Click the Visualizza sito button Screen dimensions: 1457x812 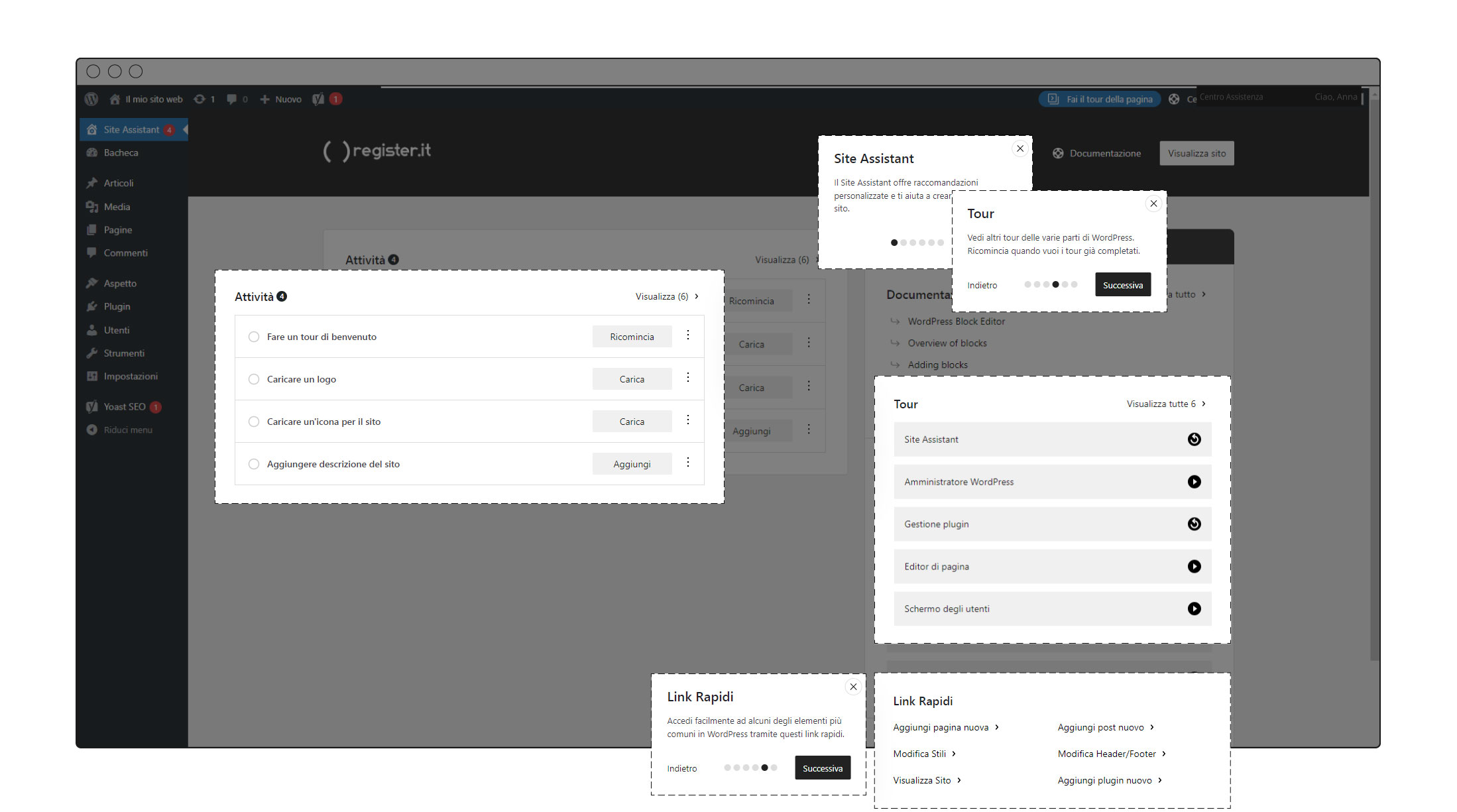click(x=1196, y=153)
